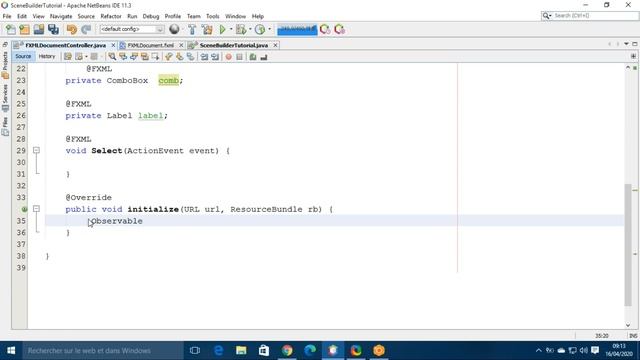This screenshot has width=640, height=360.
Task: Click the Debug Project icon
Action: [x=241, y=29]
